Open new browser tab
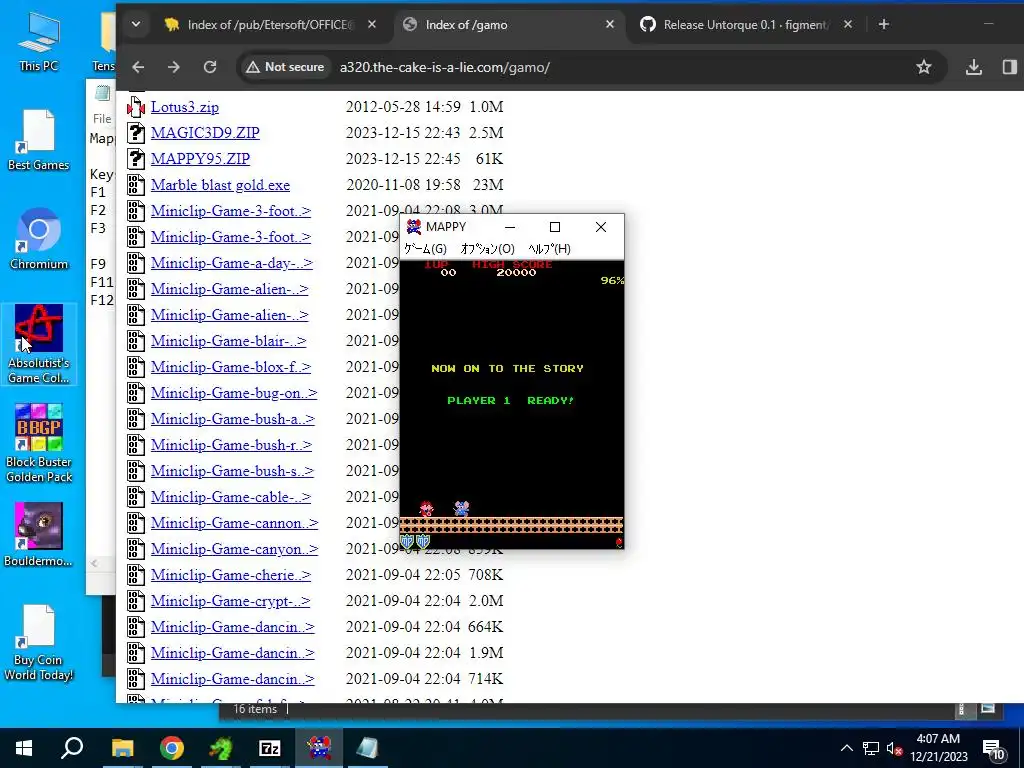This screenshot has height=768, width=1024. (884, 24)
